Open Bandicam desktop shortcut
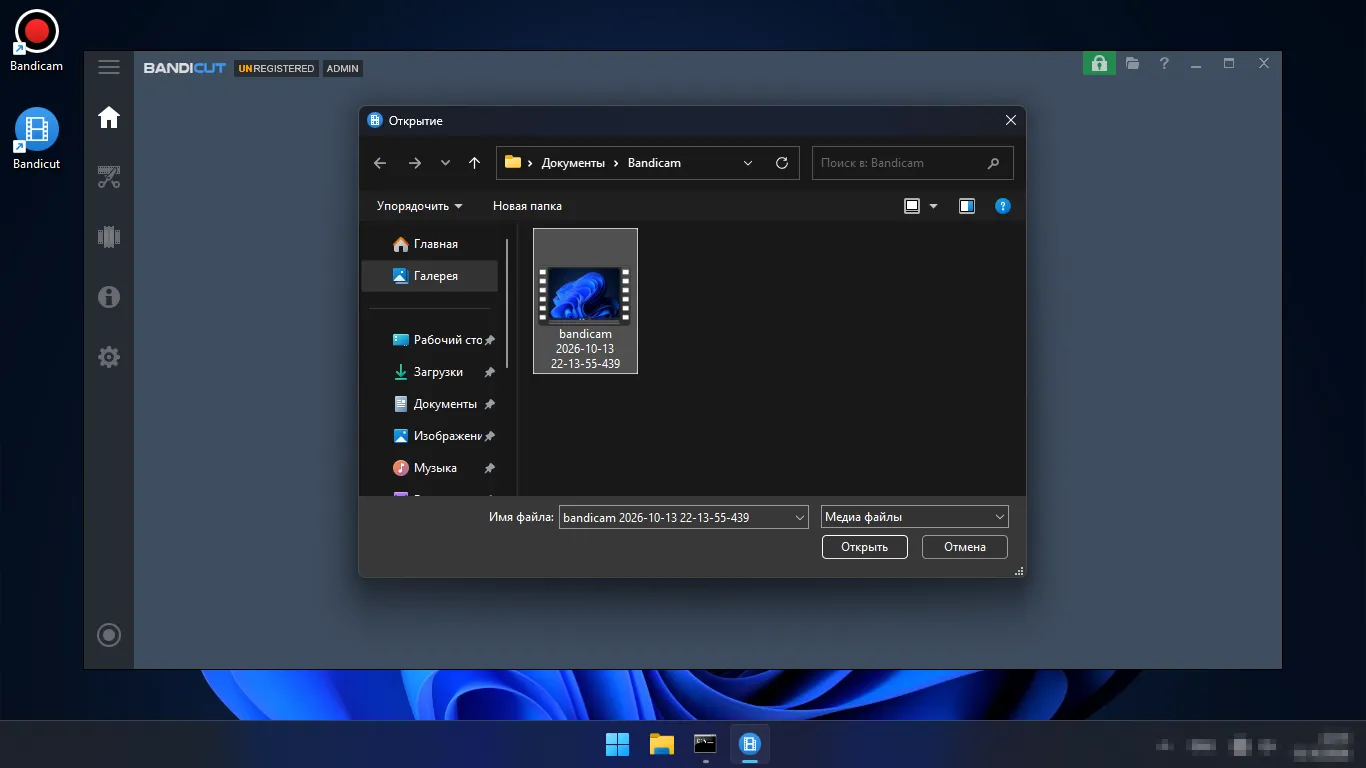 [37, 41]
